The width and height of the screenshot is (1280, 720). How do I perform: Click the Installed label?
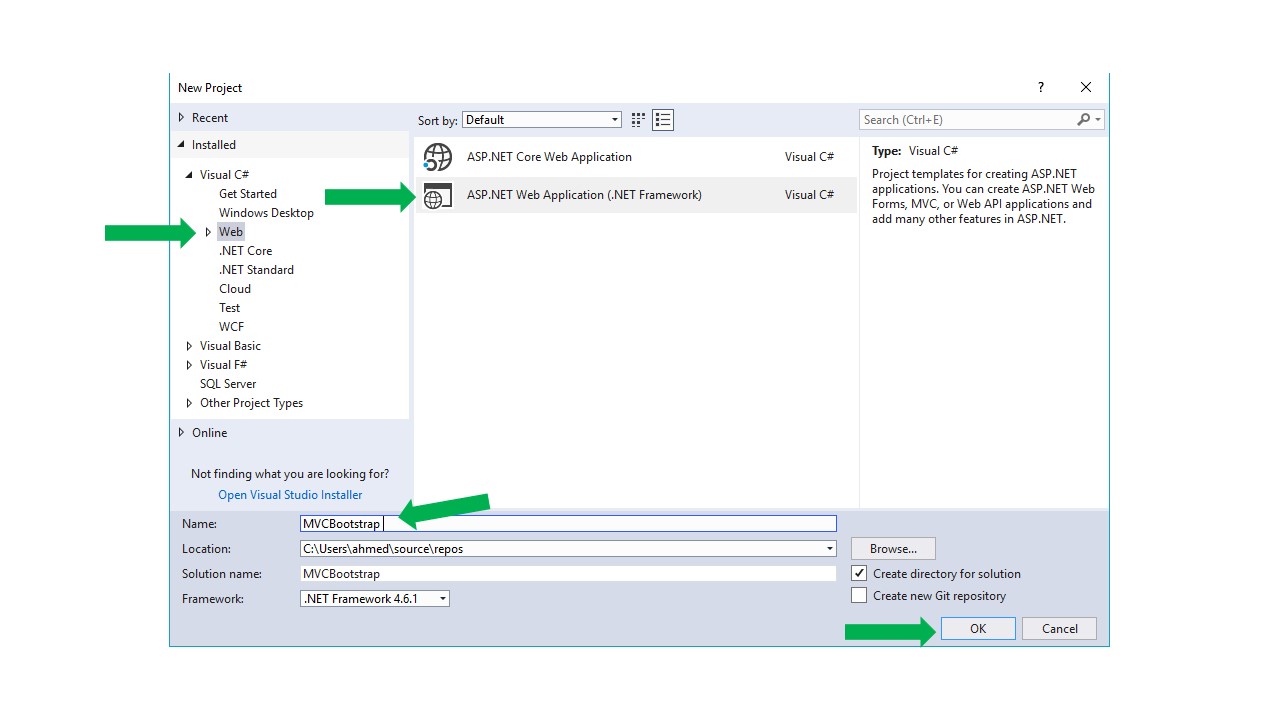click(214, 145)
